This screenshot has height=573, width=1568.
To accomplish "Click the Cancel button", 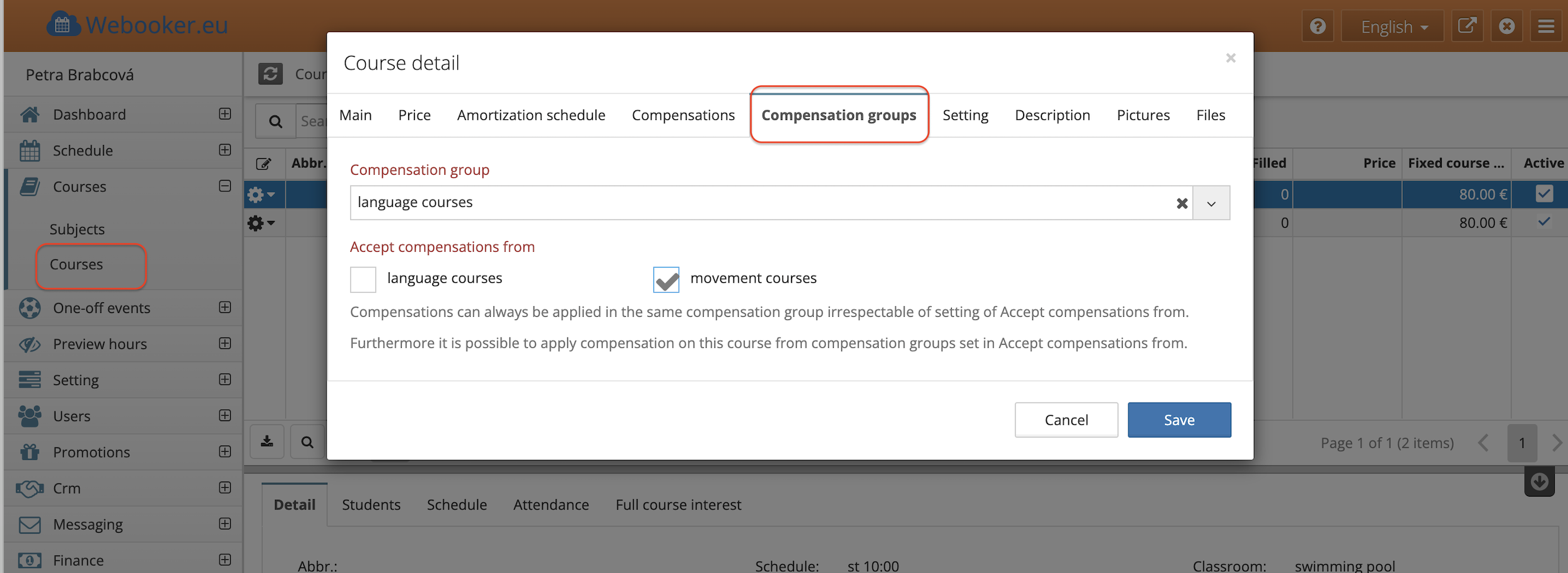I will pyautogui.click(x=1066, y=420).
